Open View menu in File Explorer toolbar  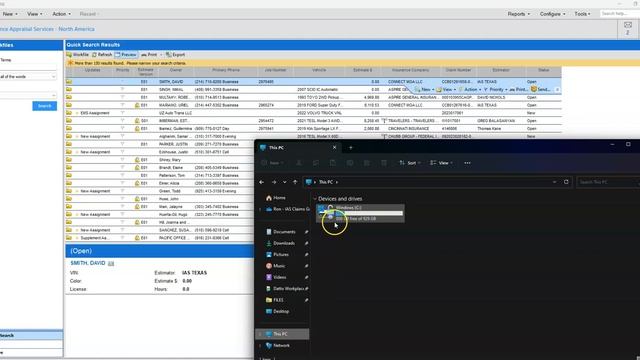pyautogui.click(x=441, y=163)
